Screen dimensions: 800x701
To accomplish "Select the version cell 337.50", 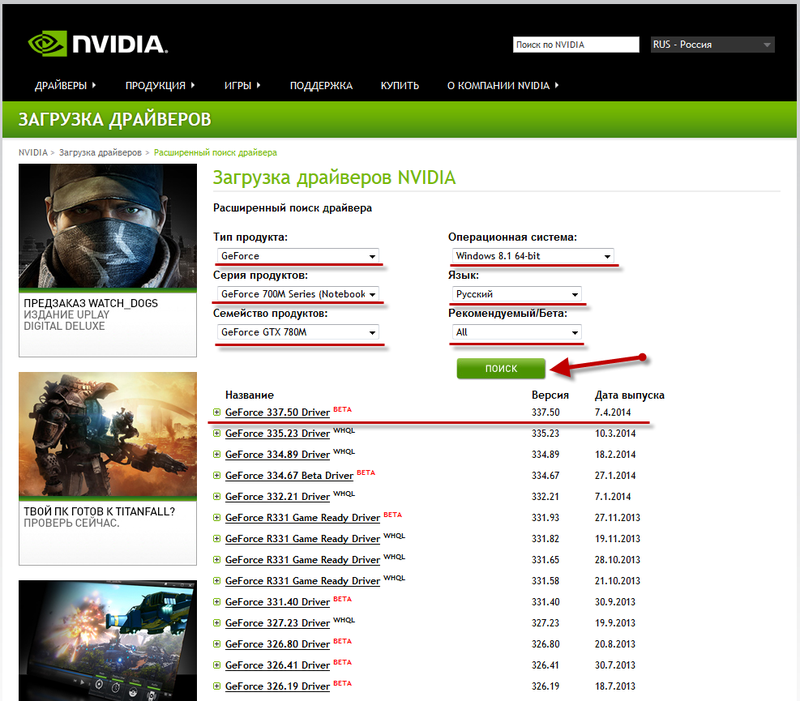I will pyautogui.click(x=545, y=412).
